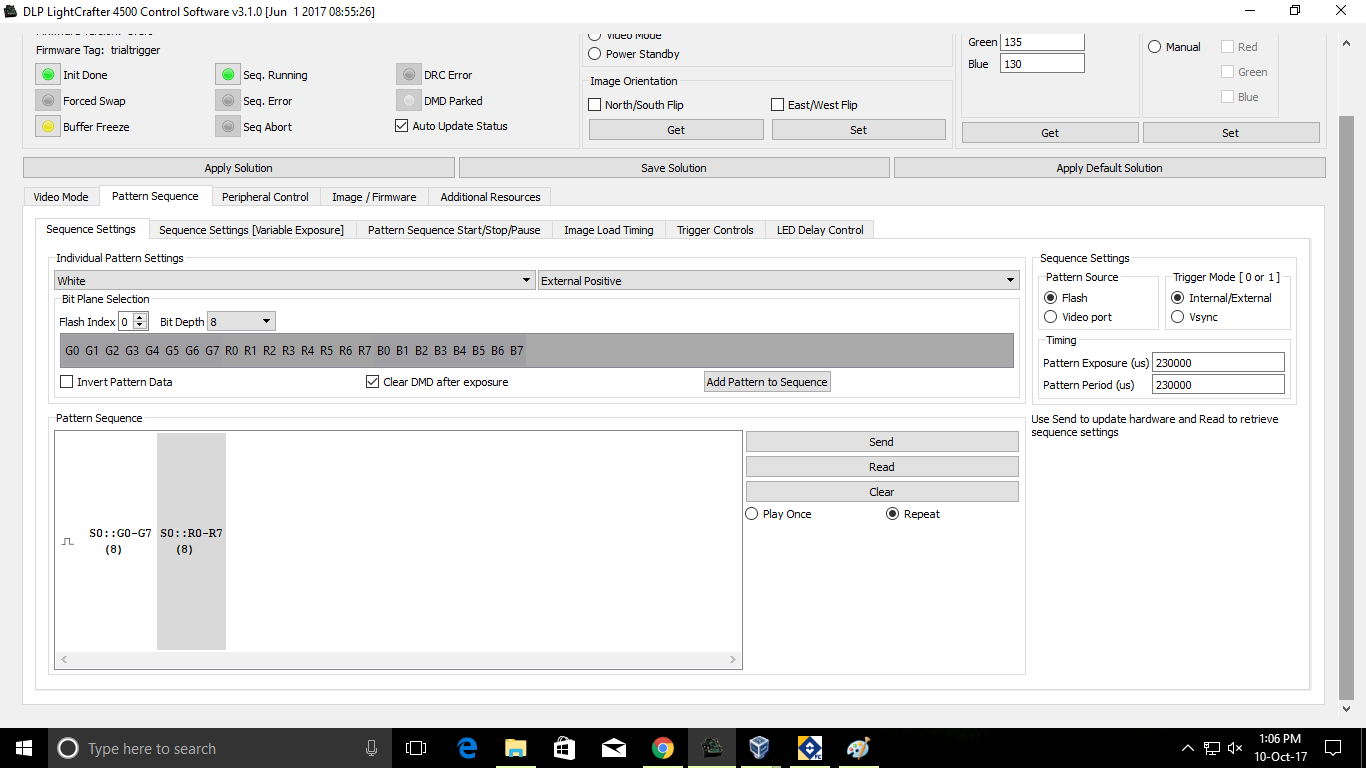Click Apply Default Solution
Viewport: 1366px width, 768px height.
click(x=1109, y=168)
